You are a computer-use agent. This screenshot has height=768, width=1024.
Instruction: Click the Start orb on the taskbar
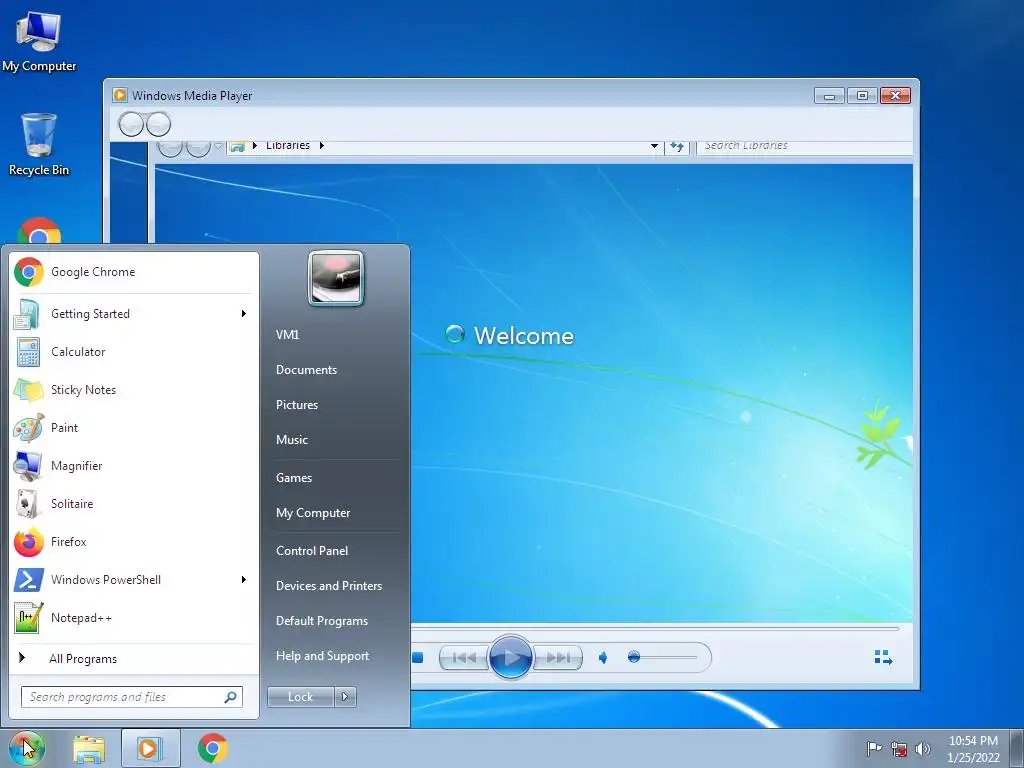[26, 748]
